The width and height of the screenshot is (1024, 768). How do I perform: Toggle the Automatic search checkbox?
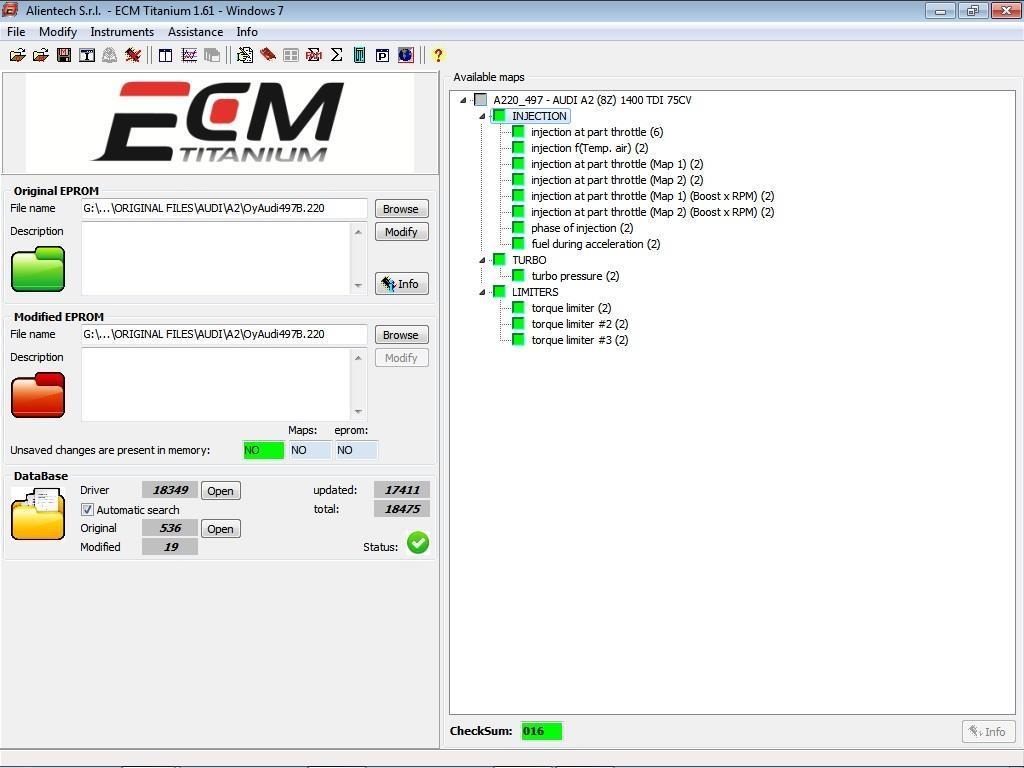click(88, 509)
